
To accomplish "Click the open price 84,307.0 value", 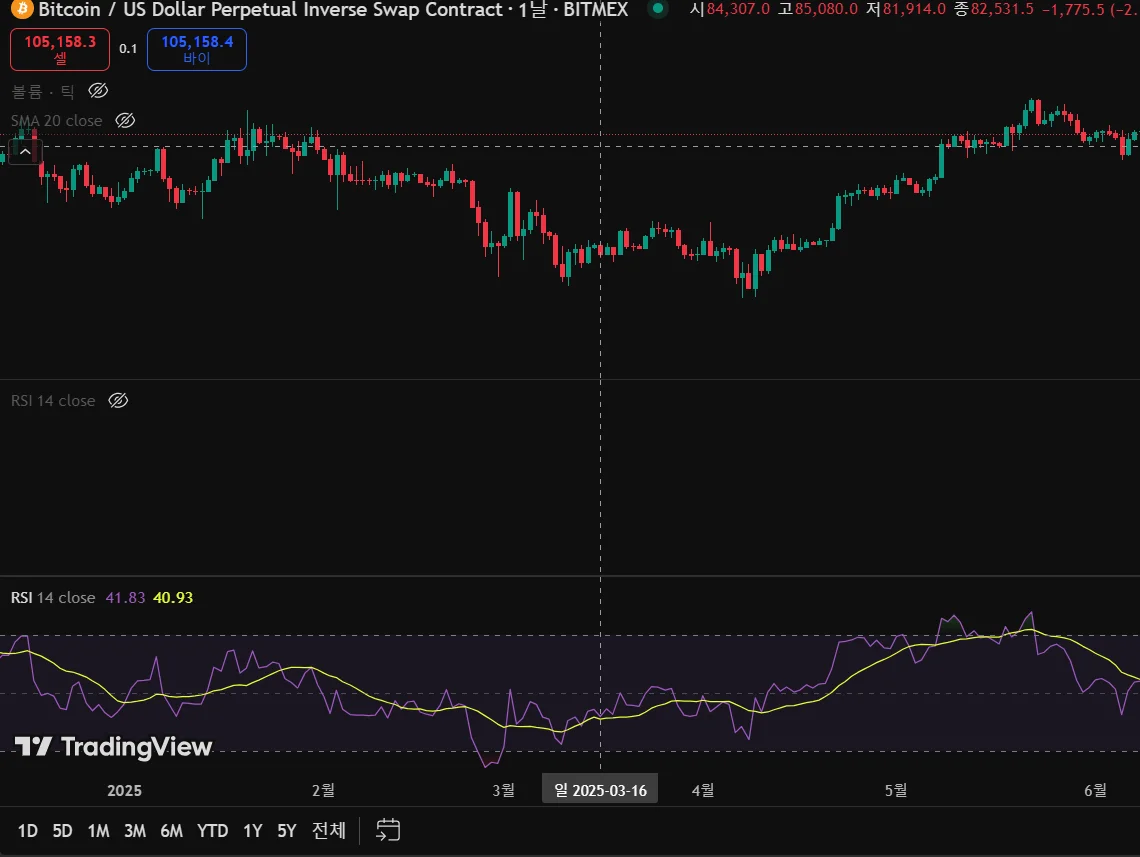I will tap(738, 9).
